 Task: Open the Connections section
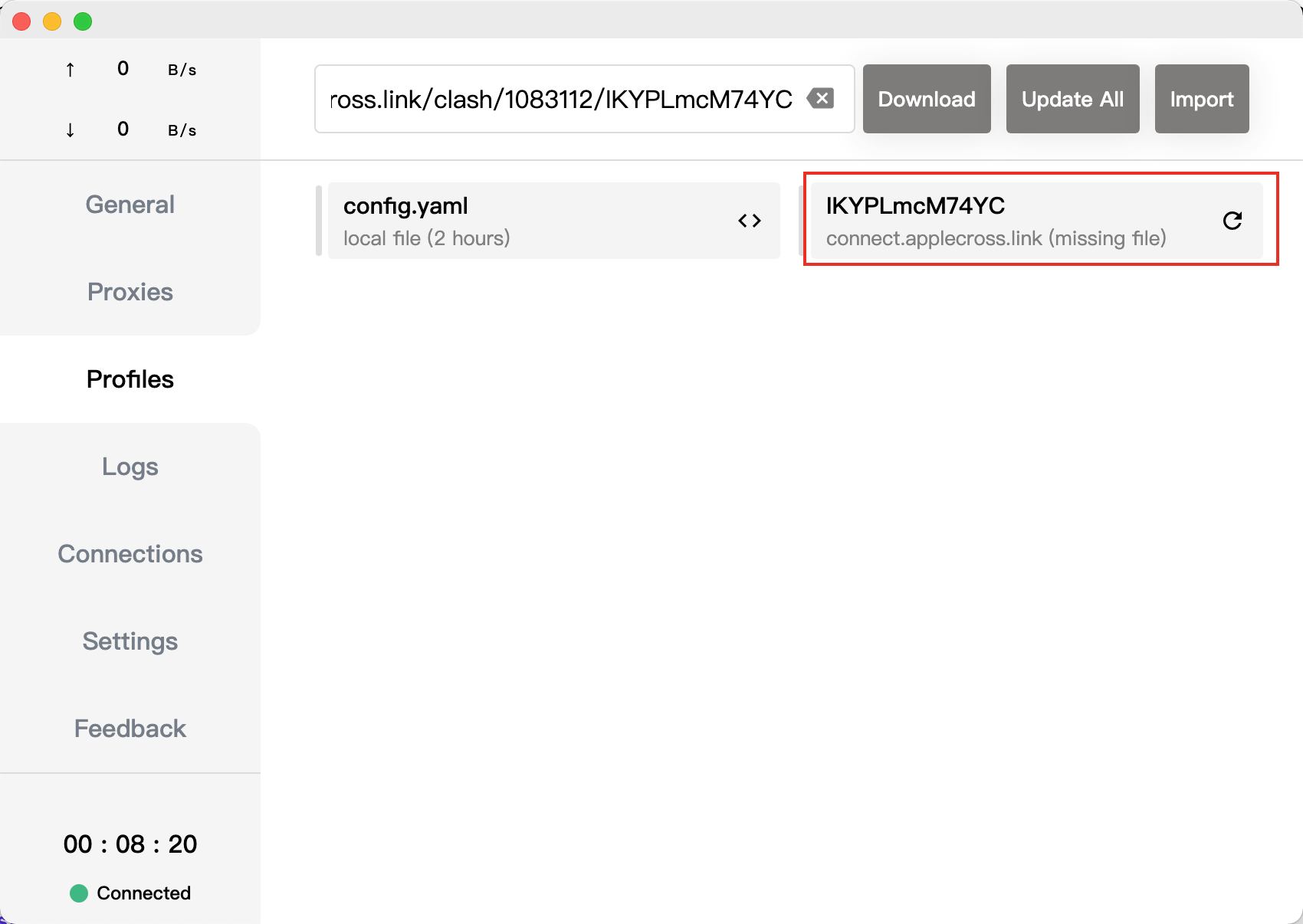coord(130,554)
